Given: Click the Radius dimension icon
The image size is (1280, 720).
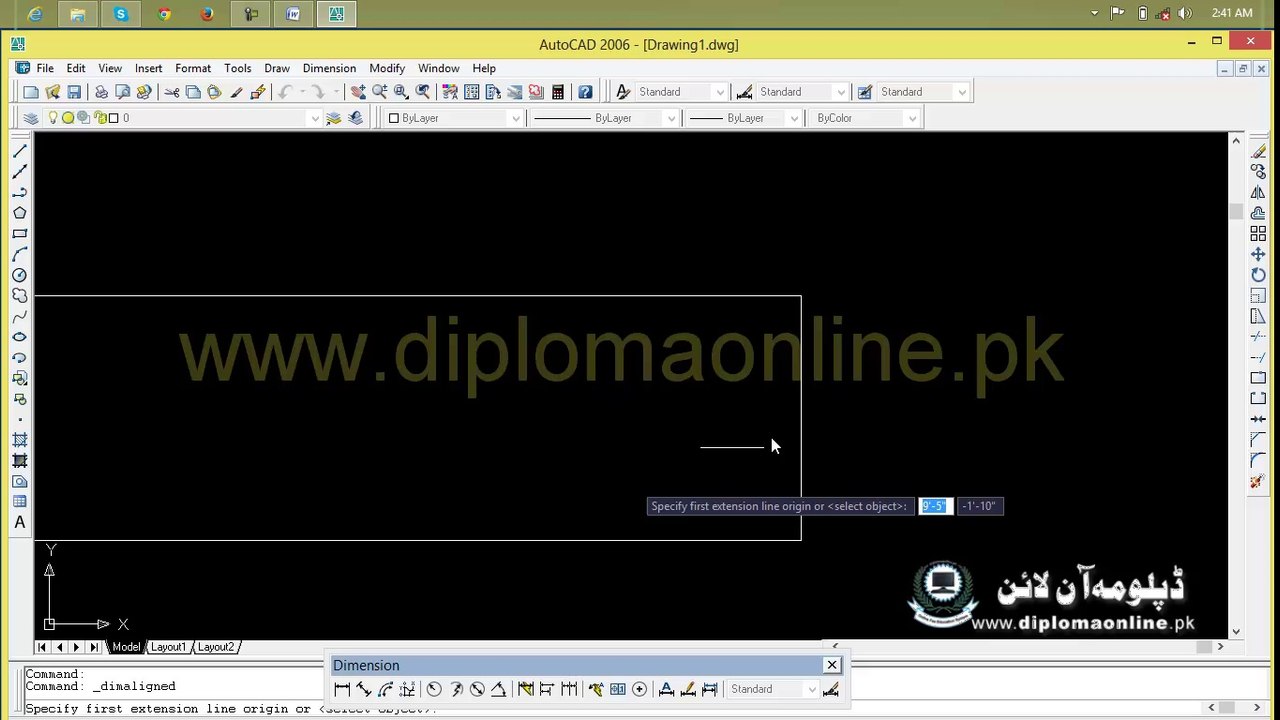Looking at the screenshot, I should pos(434,689).
